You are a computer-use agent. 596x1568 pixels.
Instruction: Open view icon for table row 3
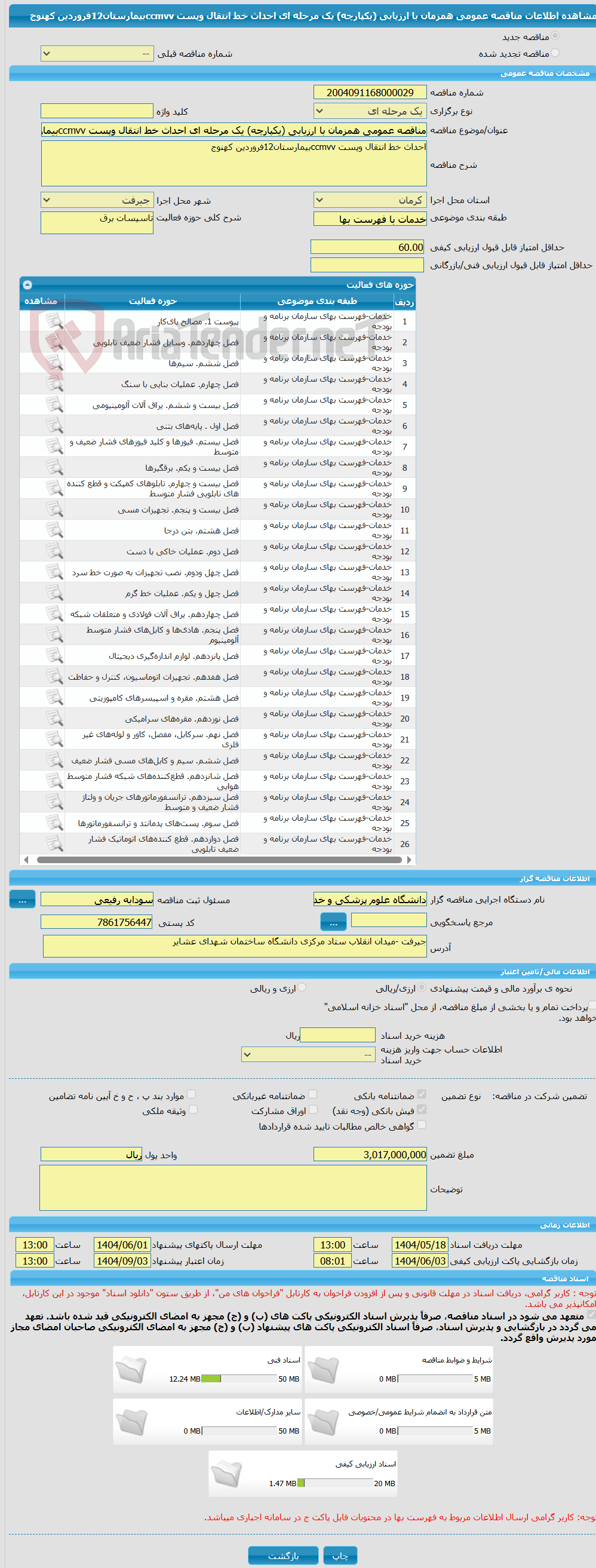54,363
